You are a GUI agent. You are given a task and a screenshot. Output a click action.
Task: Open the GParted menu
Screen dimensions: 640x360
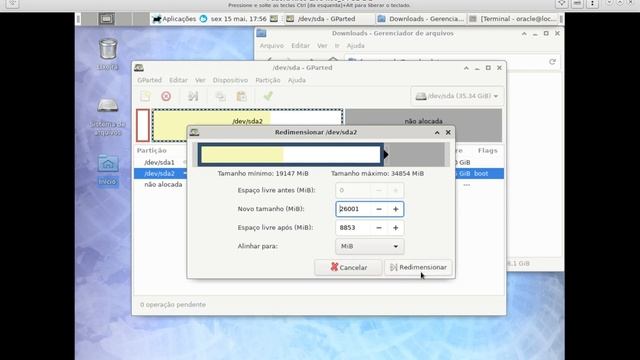pos(149,80)
